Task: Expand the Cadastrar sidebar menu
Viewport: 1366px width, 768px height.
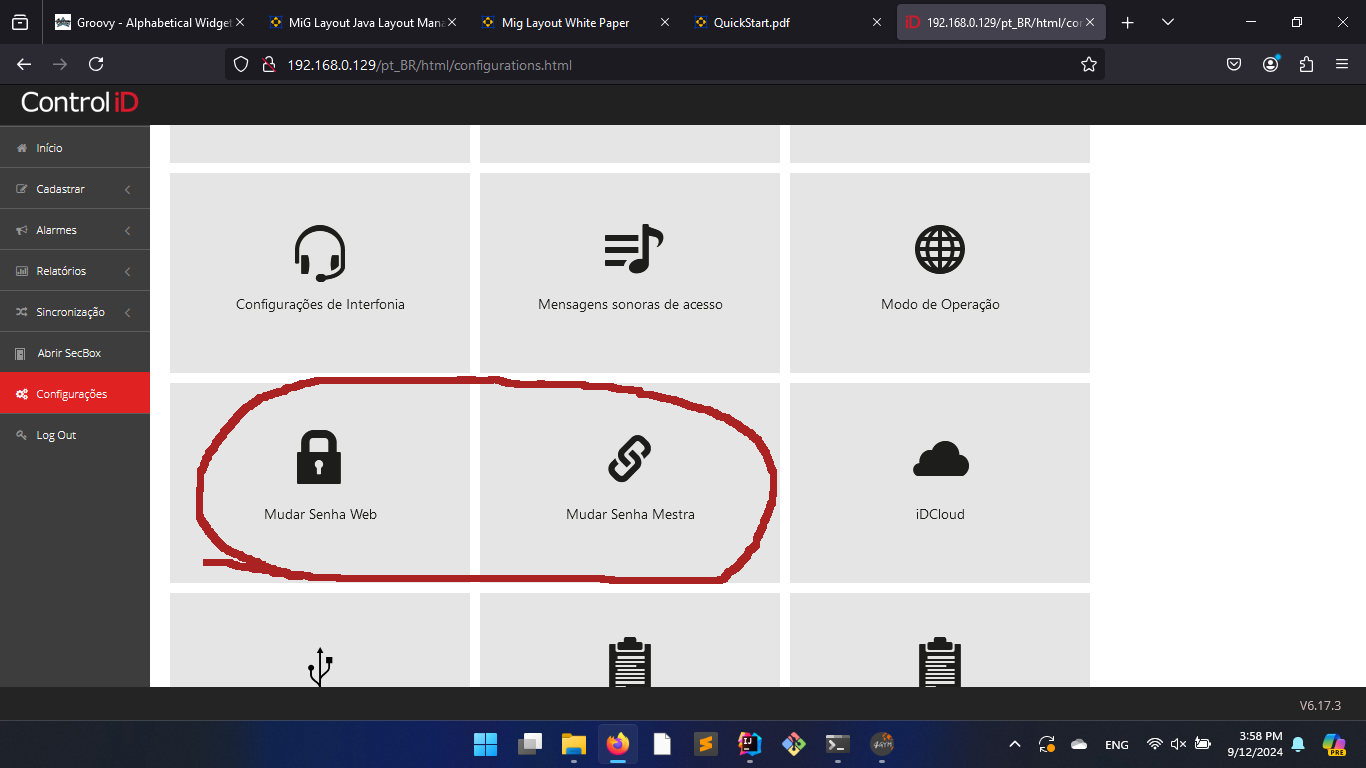Action: click(x=75, y=189)
